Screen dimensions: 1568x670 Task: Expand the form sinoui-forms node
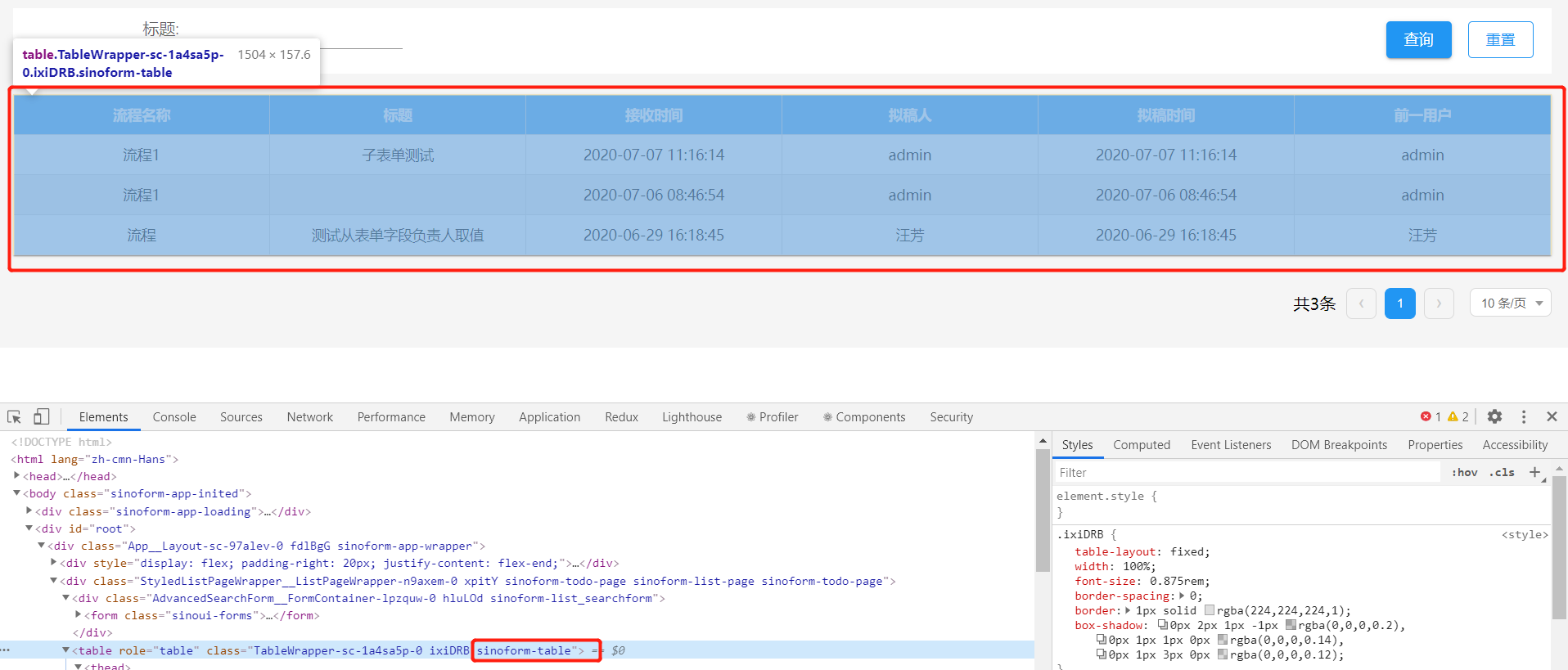[x=78, y=615]
